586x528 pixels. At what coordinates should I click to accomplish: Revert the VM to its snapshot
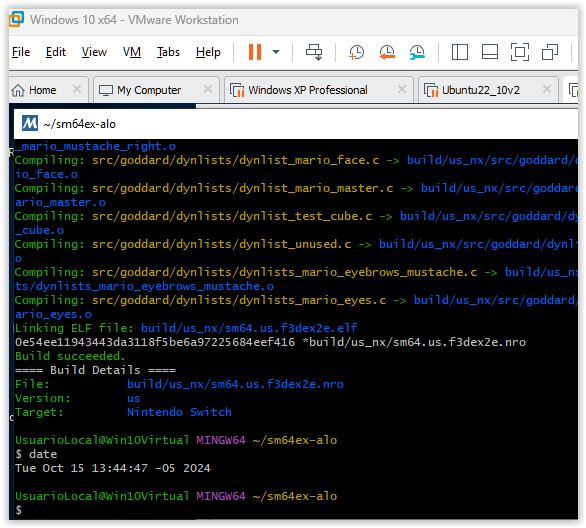387,52
